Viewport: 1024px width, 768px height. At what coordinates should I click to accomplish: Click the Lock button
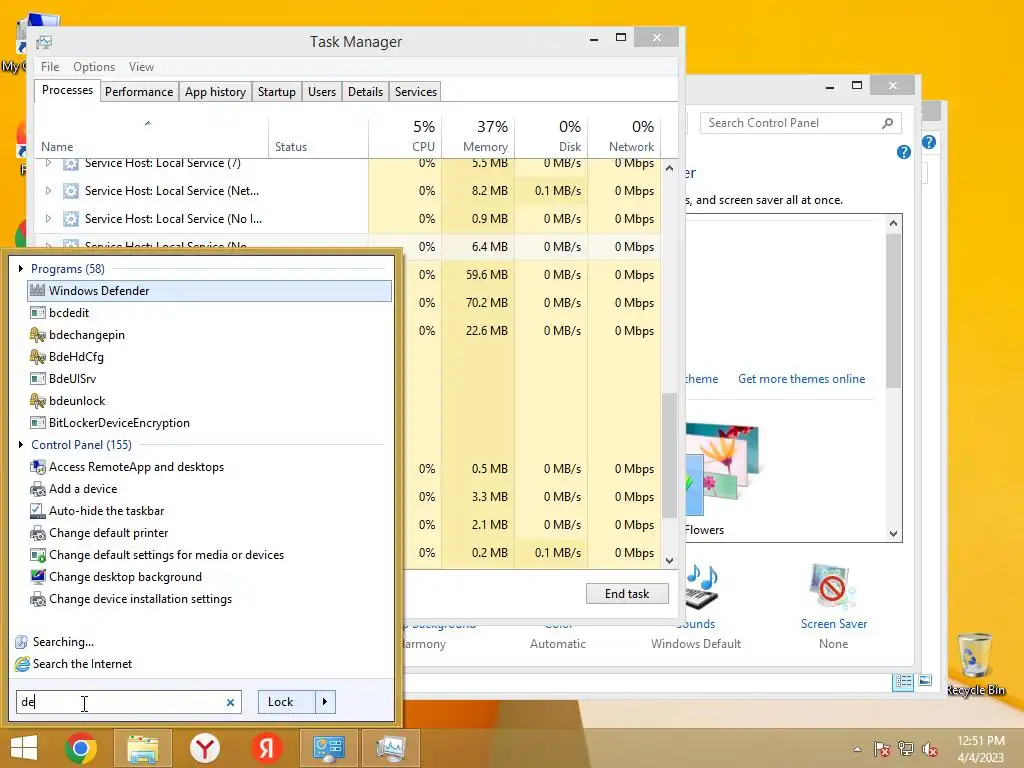pos(287,702)
